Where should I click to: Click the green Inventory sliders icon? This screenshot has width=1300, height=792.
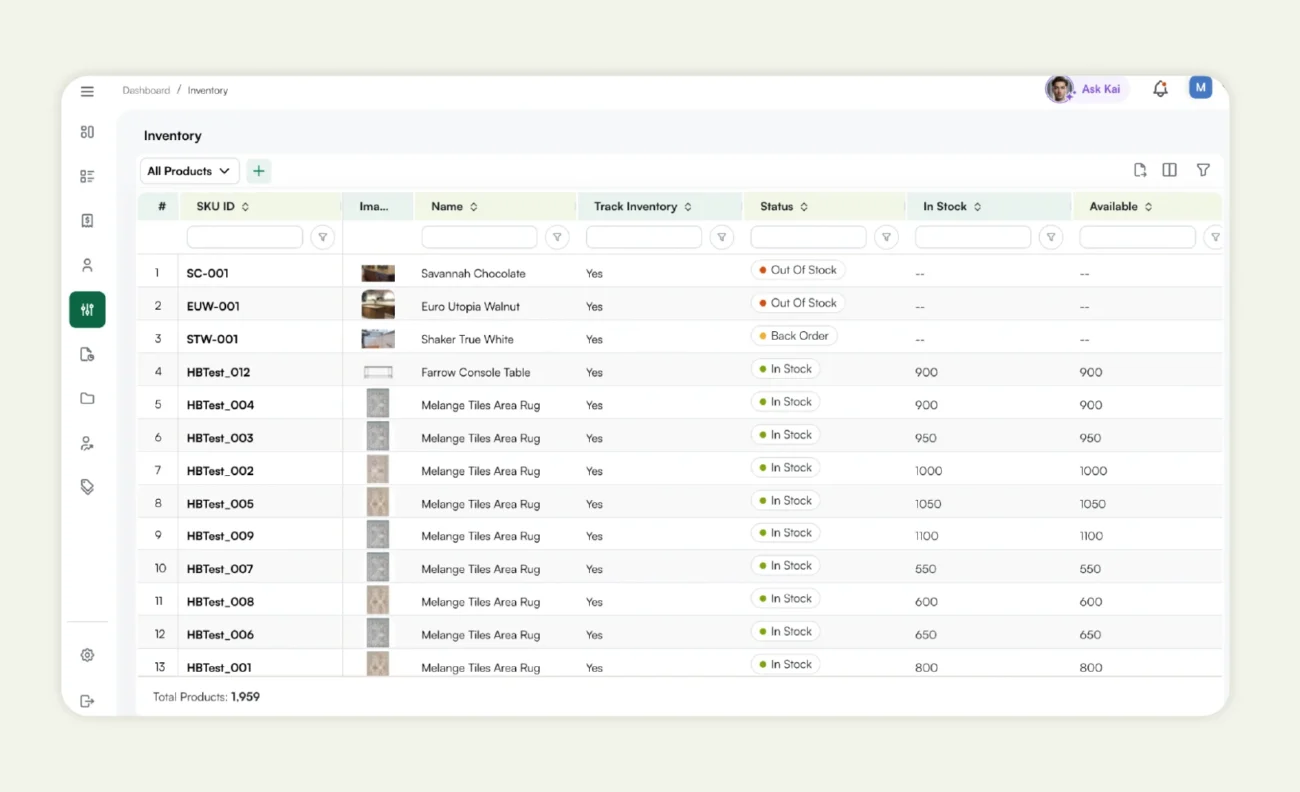[87, 309]
